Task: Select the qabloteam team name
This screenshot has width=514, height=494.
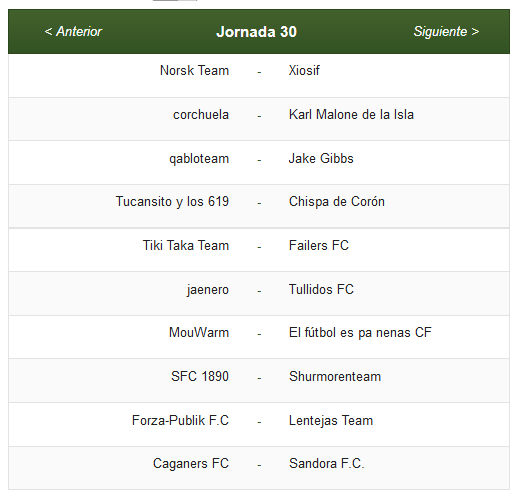Action: coord(199,159)
